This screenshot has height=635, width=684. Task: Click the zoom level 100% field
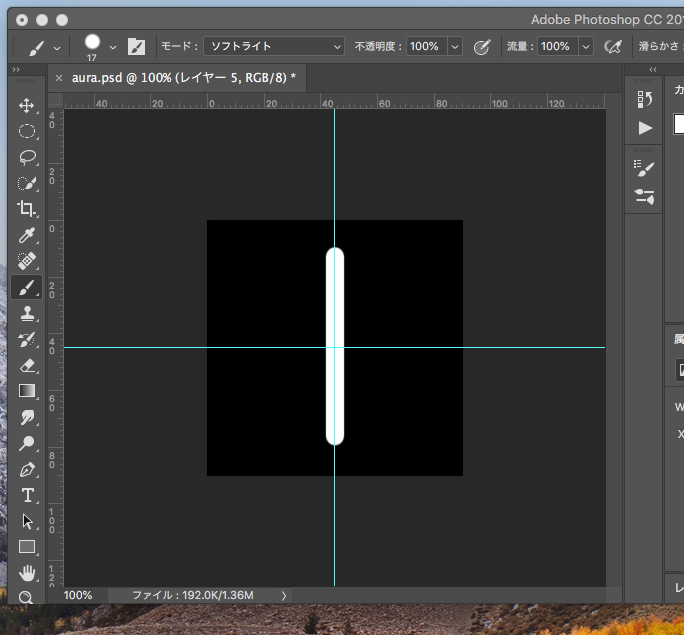pyautogui.click(x=78, y=596)
